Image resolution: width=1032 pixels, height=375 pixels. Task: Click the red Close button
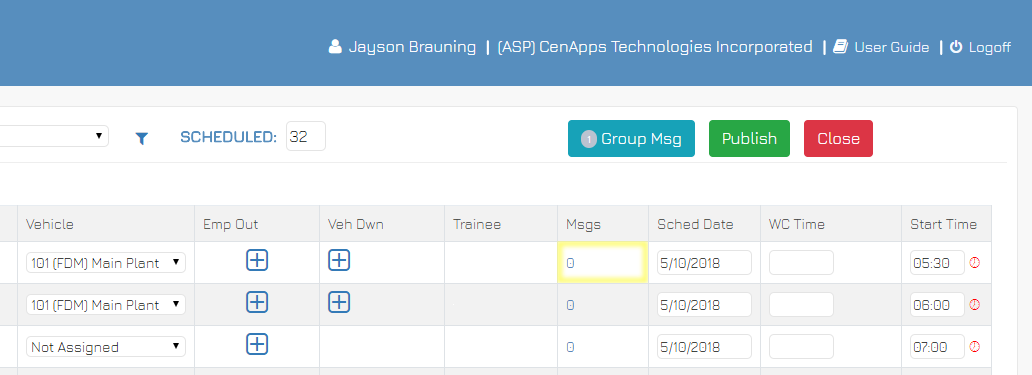click(838, 138)
